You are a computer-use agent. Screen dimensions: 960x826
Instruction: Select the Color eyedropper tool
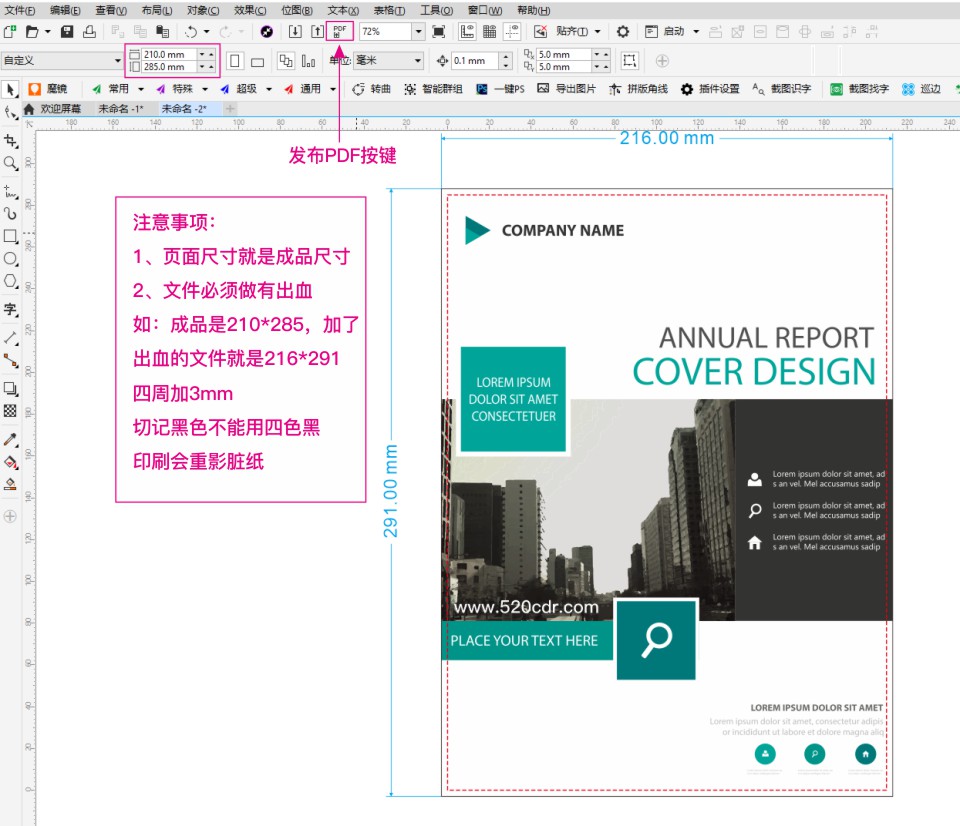pyautogui.click(x=10, y=439)
